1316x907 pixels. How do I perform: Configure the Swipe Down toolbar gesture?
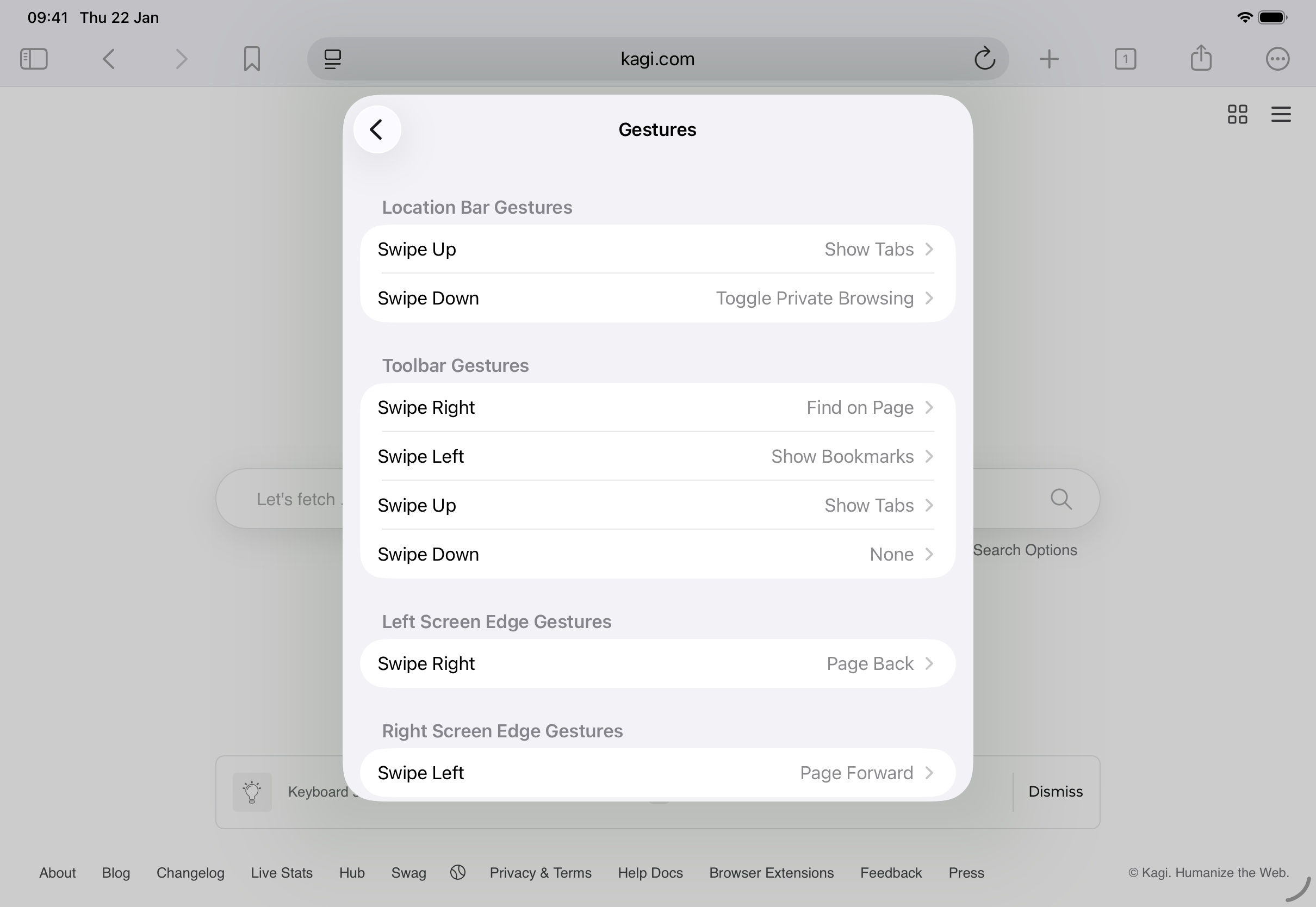coord(657,554)
